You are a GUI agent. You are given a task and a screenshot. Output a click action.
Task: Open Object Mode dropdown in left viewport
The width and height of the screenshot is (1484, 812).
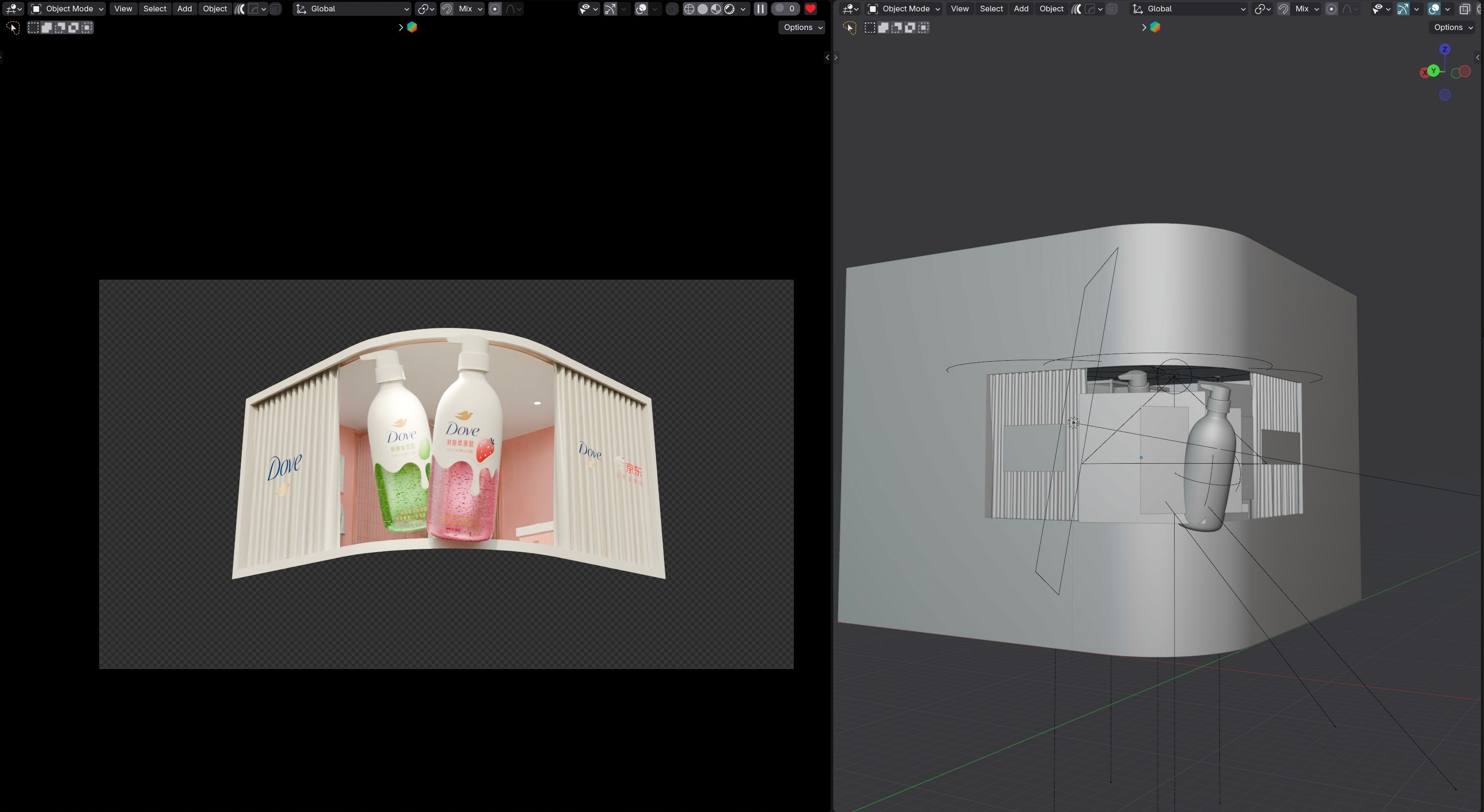point(67,9)
